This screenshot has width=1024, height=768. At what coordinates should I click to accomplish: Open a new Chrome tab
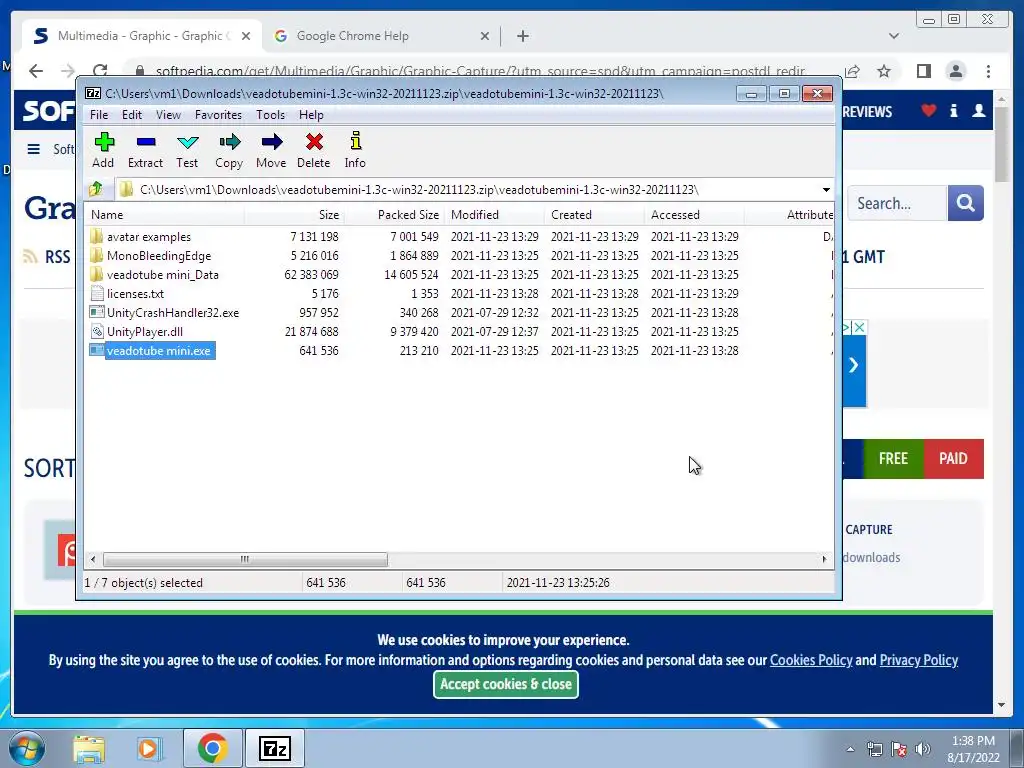point(522,36)
